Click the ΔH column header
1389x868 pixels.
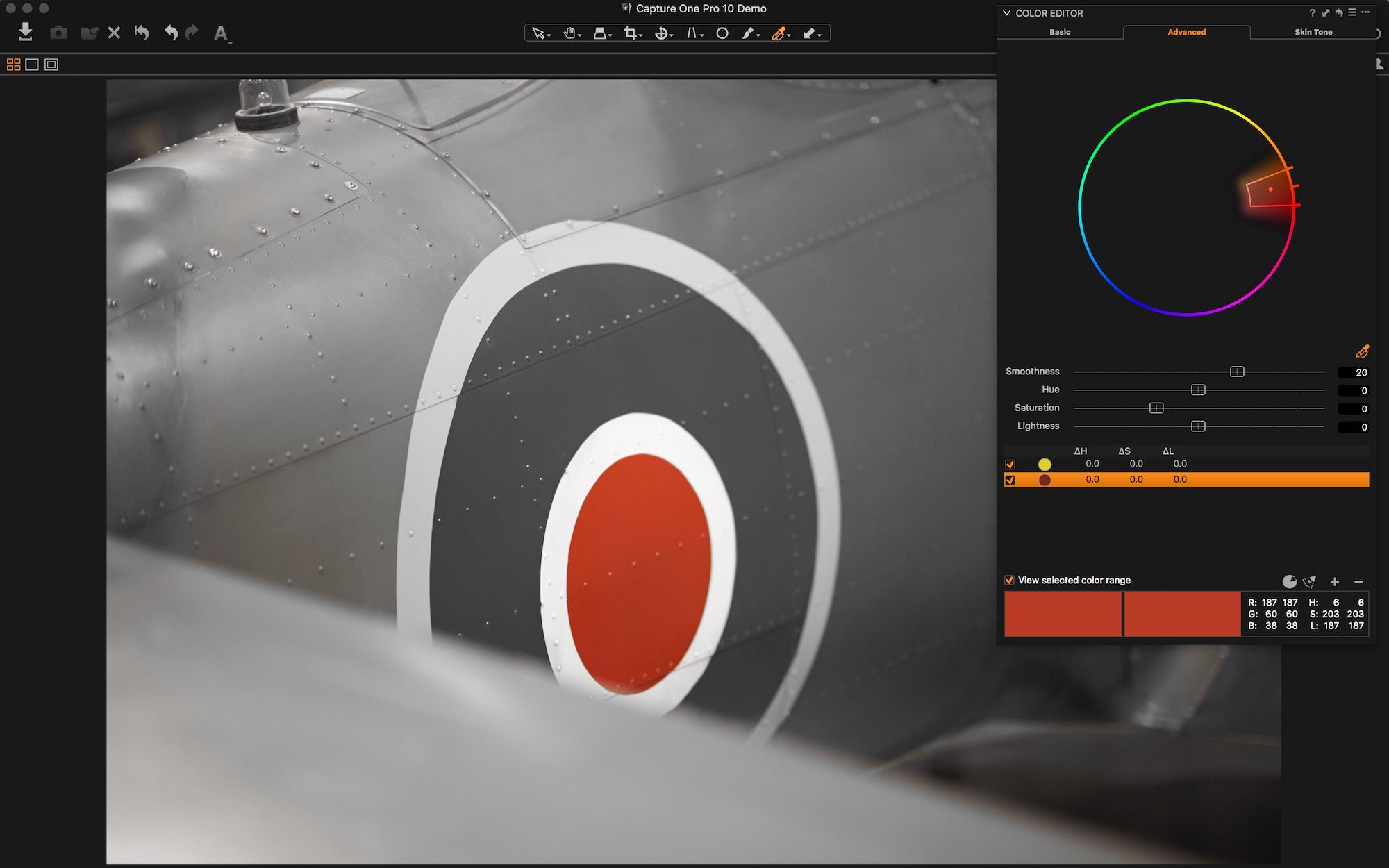[1080, 451]
